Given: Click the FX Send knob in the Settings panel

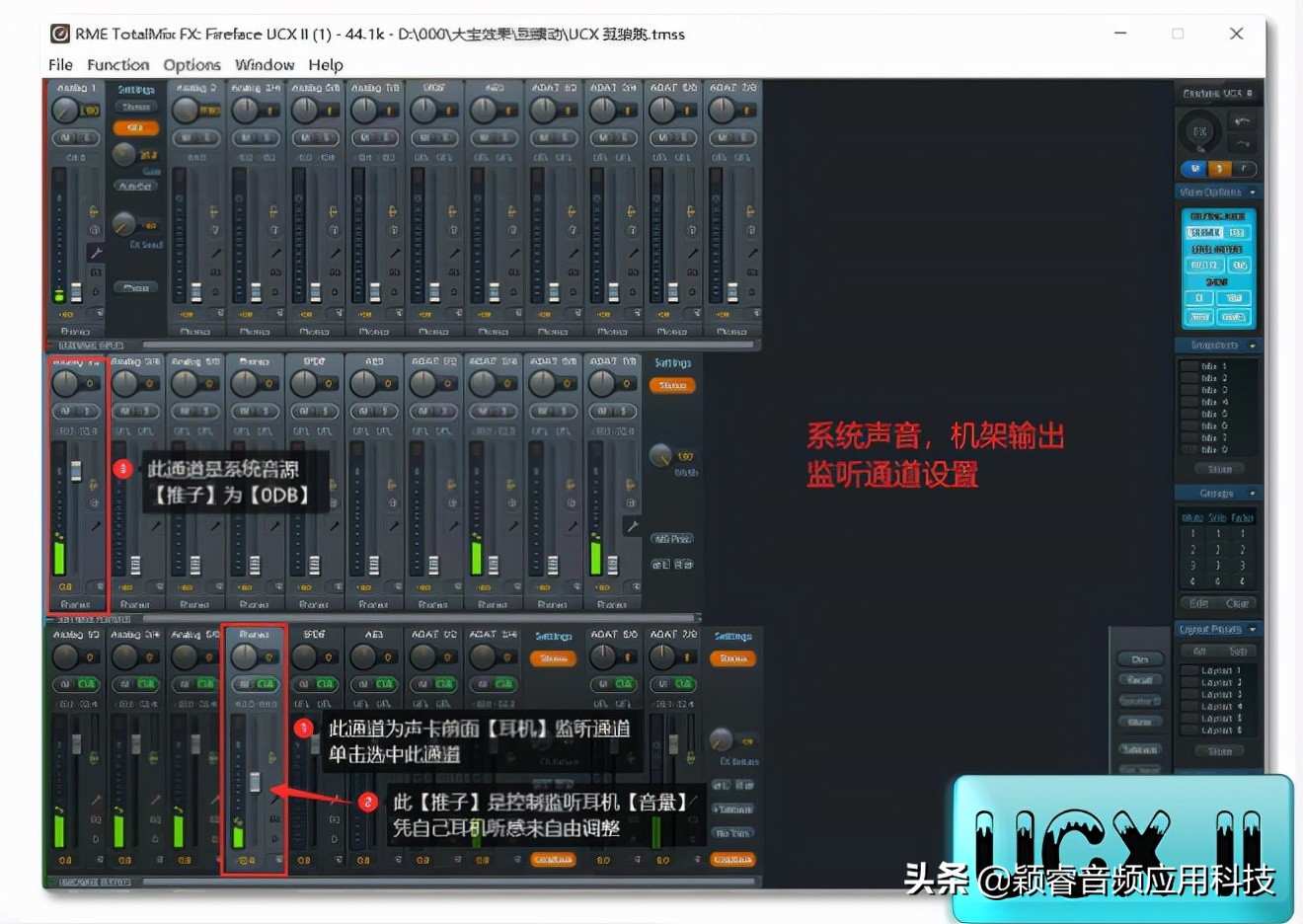Looking at the screenshot, I should pos(125,224).
